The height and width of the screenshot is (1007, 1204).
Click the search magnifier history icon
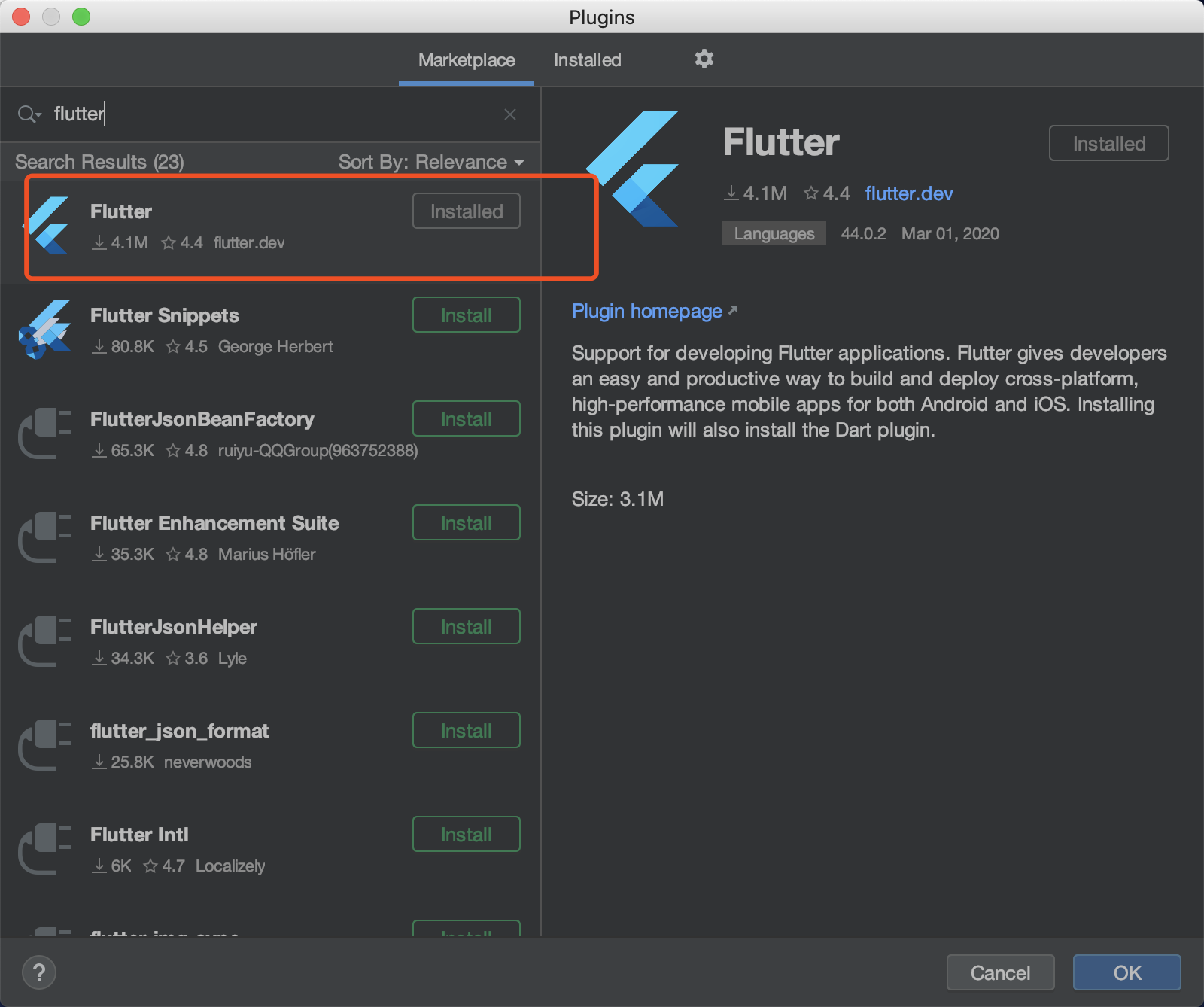[x=29, y=114]
